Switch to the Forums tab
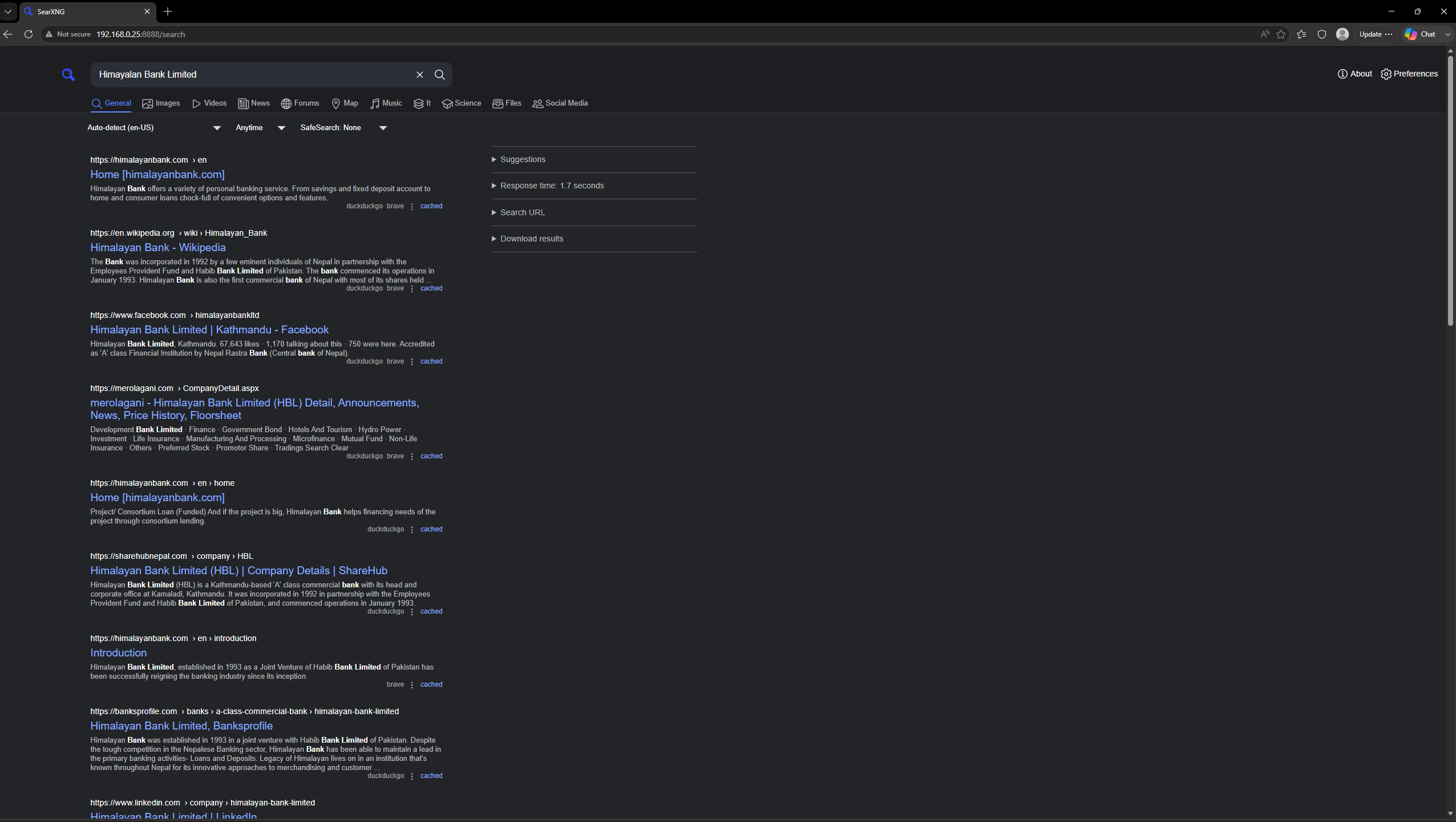The width and height of the screenshot is (1456, 822). pyautogui.click(x=300, y=103)
